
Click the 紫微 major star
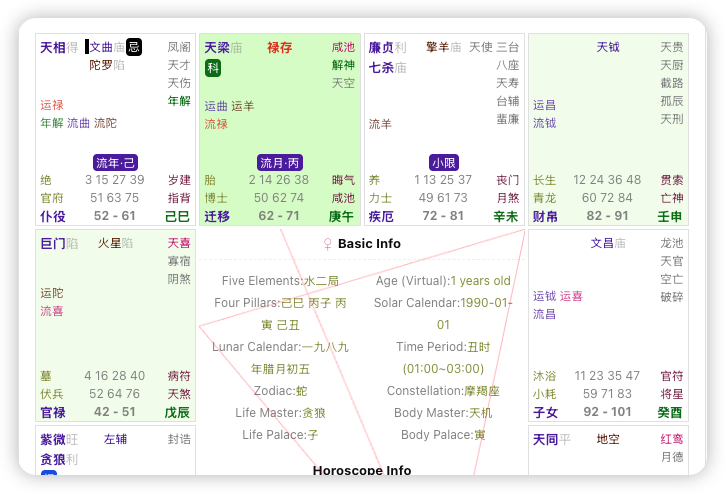coord(53,440)
